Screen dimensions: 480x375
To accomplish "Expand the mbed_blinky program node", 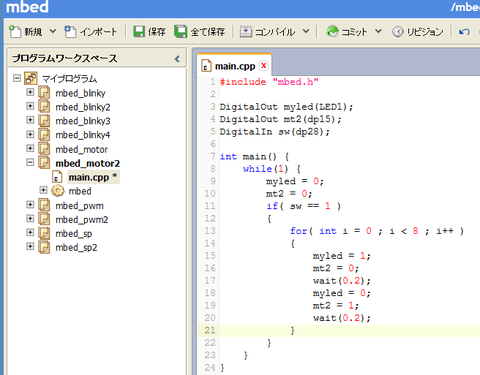I will (30, 92).
